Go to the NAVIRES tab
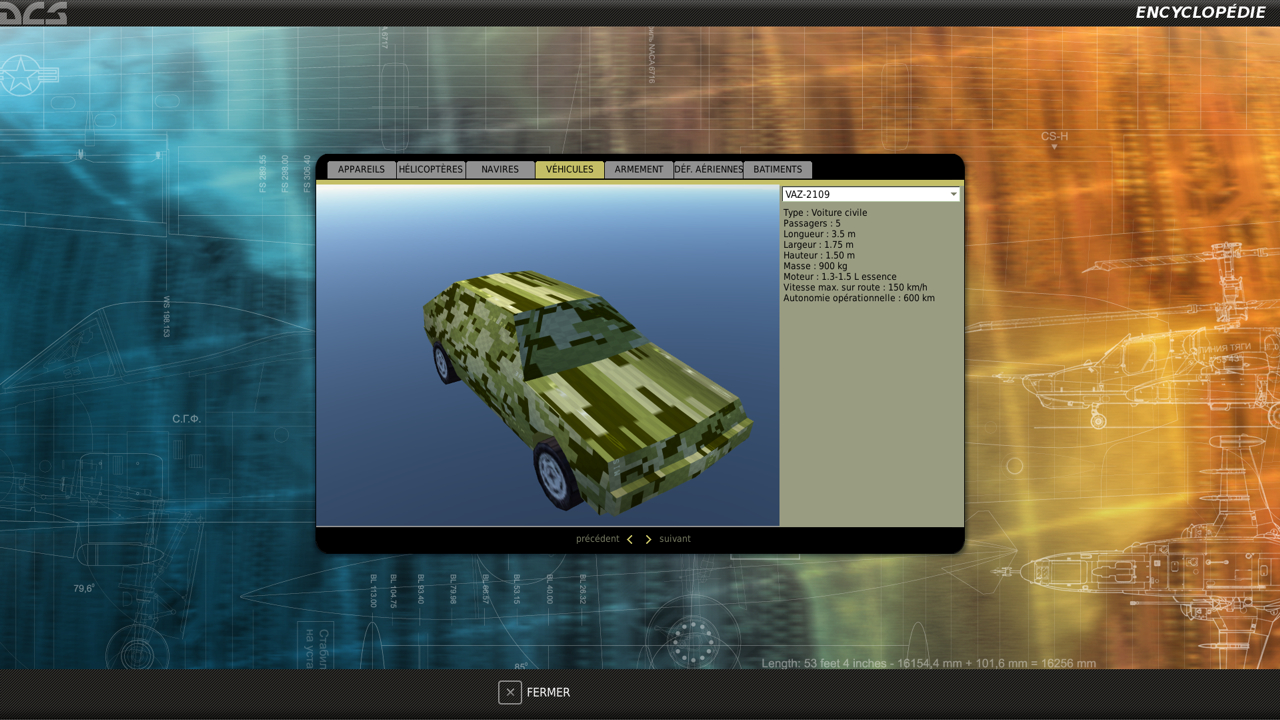 (500, 170)
